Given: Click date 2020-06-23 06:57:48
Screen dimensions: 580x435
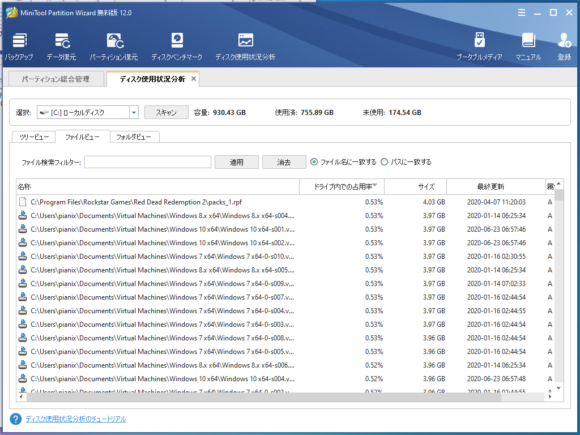Looking at the screenshot, I should pos(496,378).
